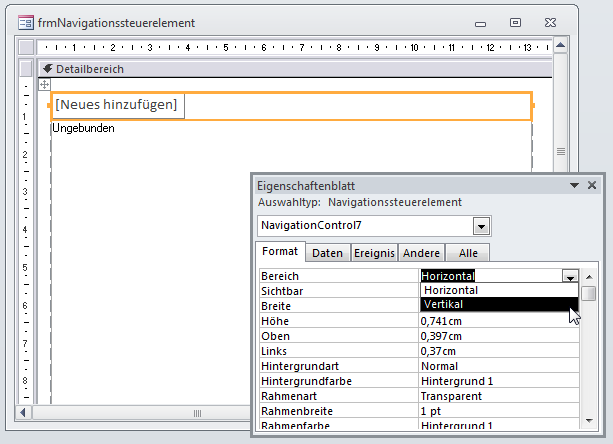Click the property sheet vertical scrollbar thumb

[589, 294]
